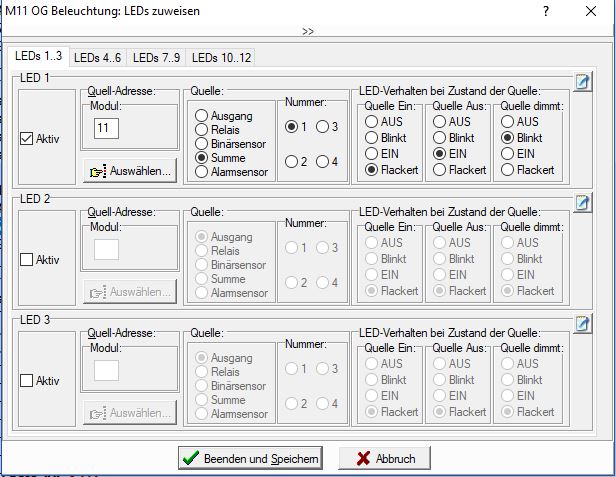The image size is (616, 477).
Task: Click Beenden und Speichern button
Action: pyautogui.click(x=250, y=459)
